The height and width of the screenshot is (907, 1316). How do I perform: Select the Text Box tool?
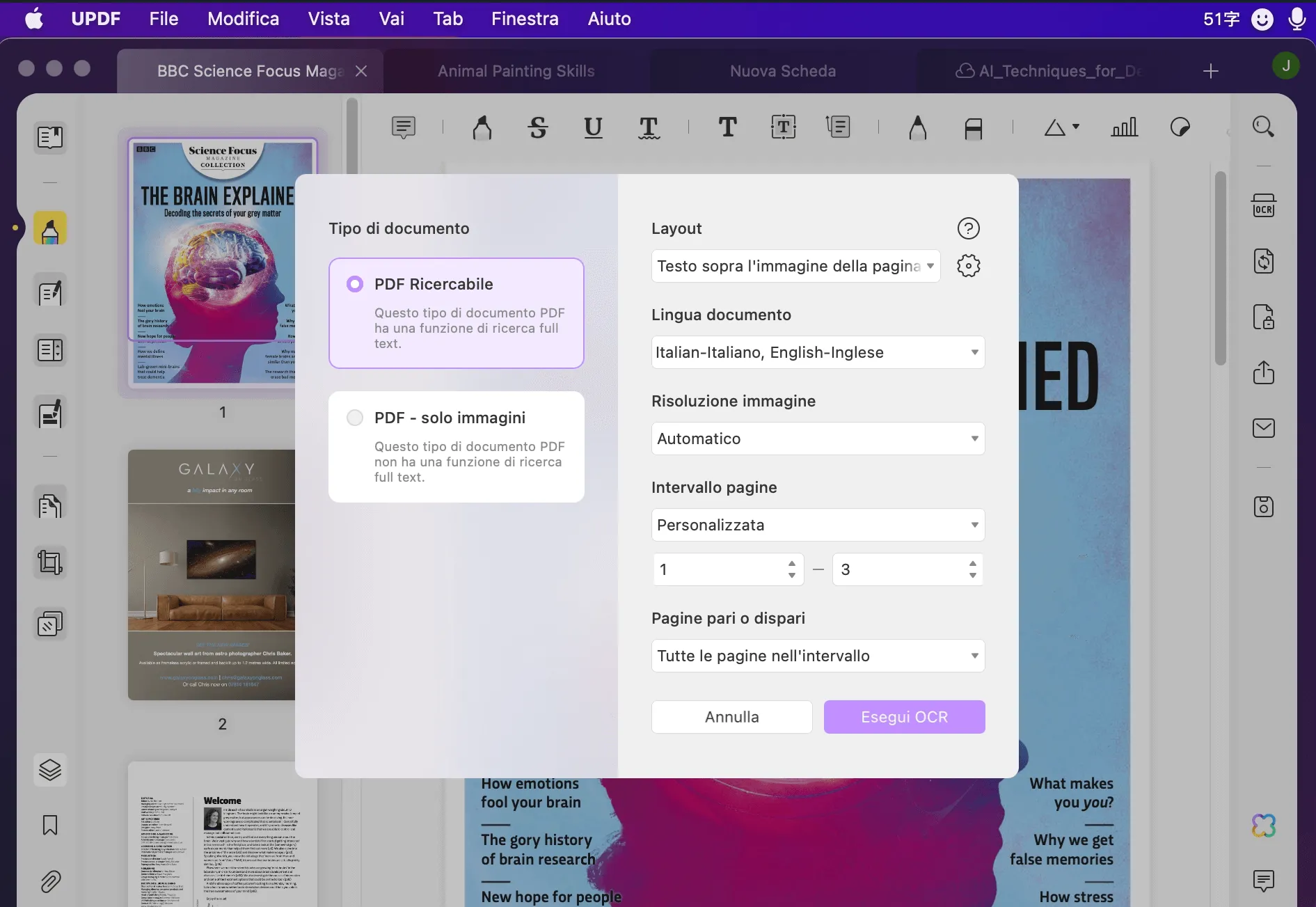[x=784, y=127]
